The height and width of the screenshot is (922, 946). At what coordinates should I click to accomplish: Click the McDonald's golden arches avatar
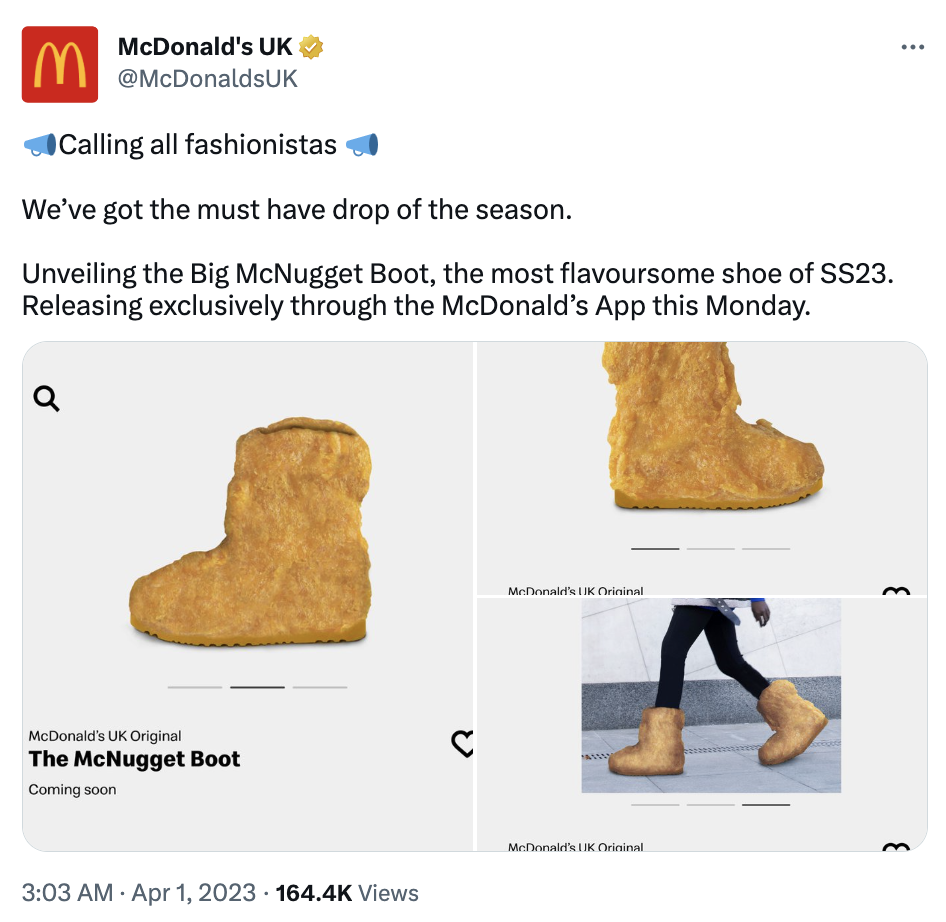coord(60,65)
